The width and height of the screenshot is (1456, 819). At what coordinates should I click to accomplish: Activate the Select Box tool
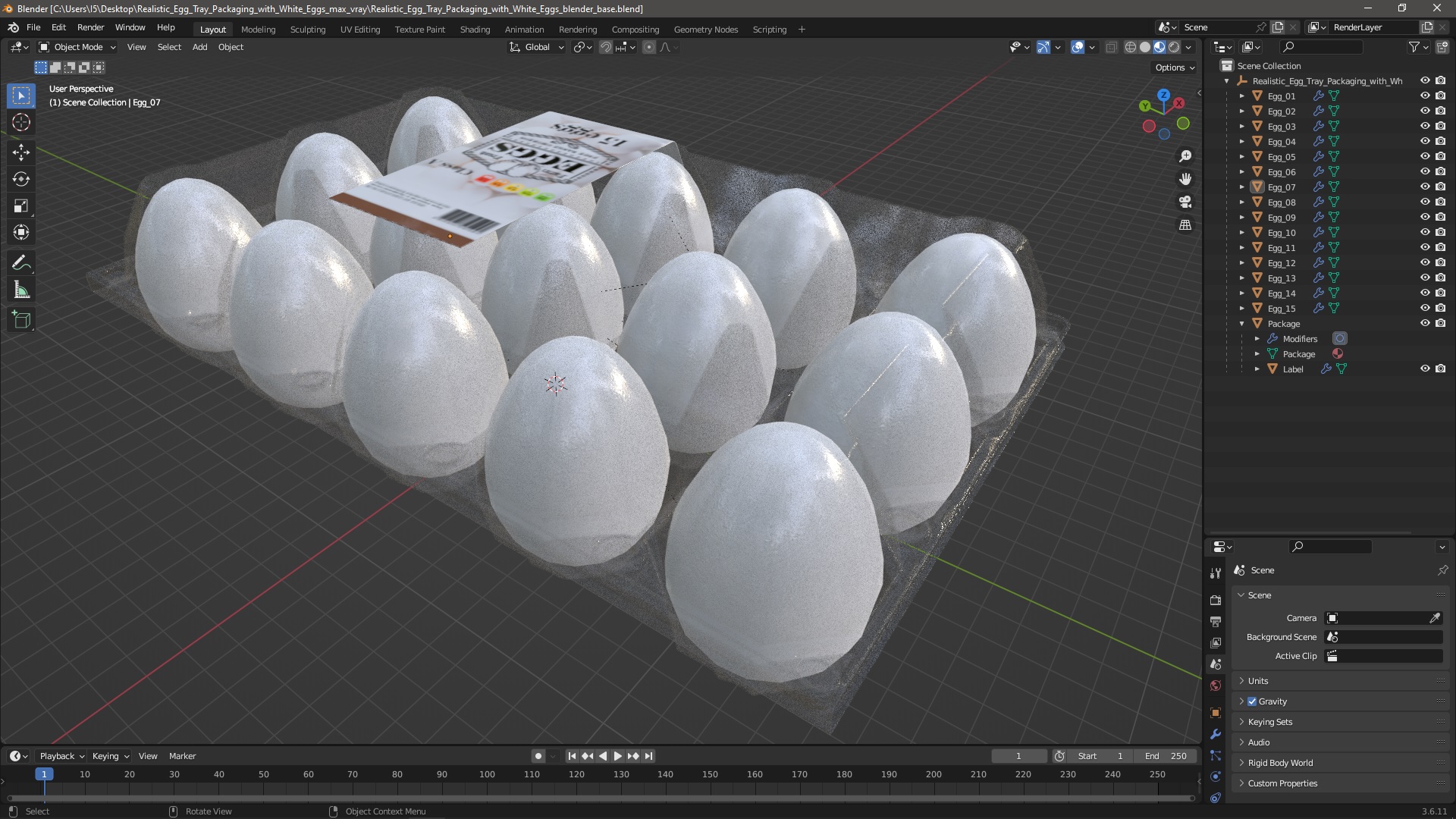(21, 96)
